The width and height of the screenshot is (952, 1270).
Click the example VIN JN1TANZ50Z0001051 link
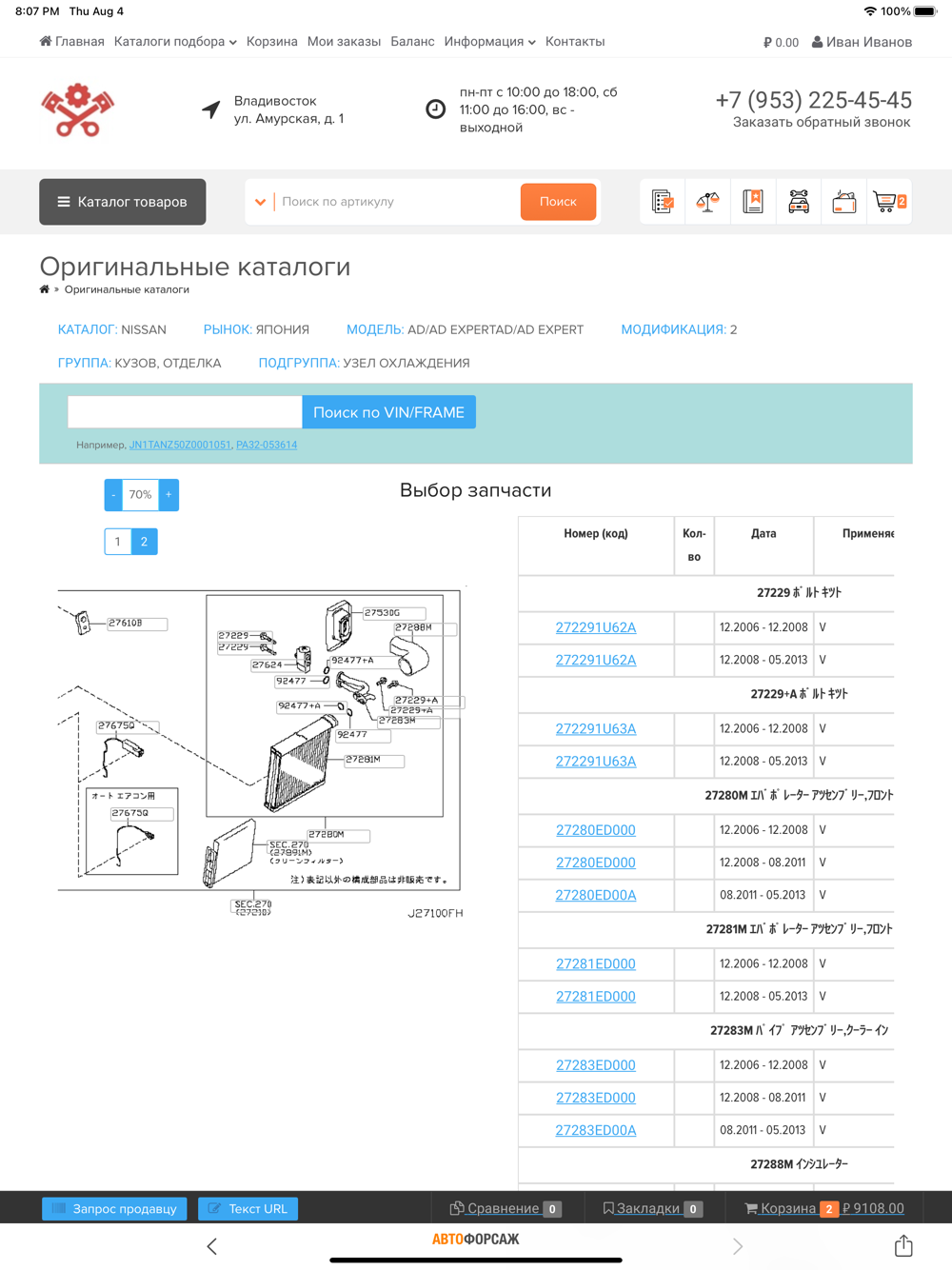[180, 445]
